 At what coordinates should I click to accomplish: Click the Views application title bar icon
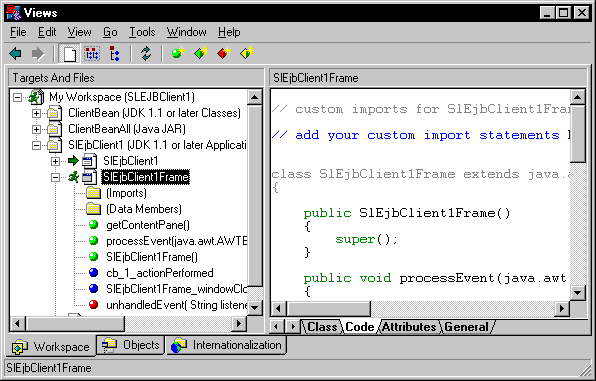click(14, 13)
